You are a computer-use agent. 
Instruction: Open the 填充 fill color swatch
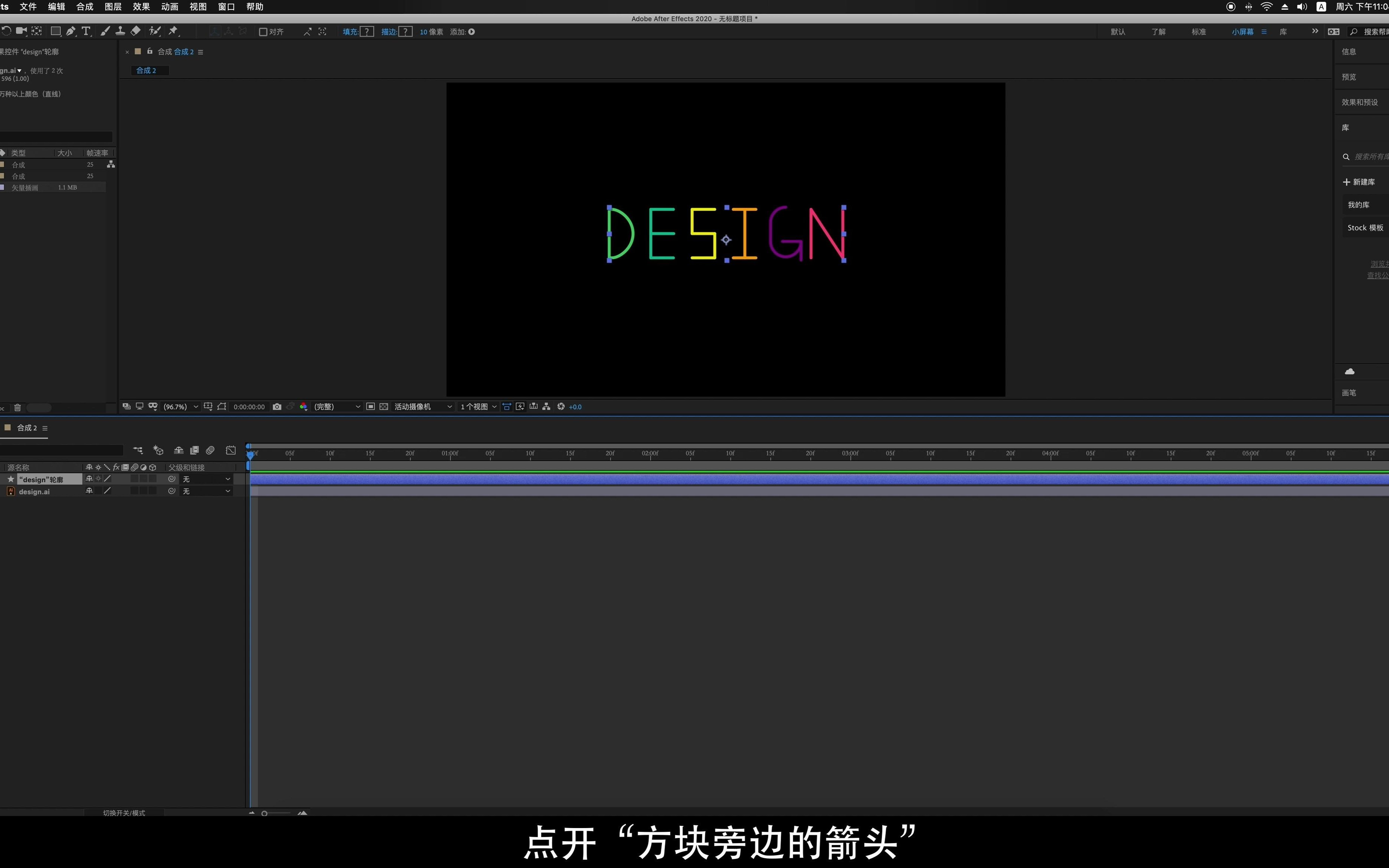click(x=366, y=32)
